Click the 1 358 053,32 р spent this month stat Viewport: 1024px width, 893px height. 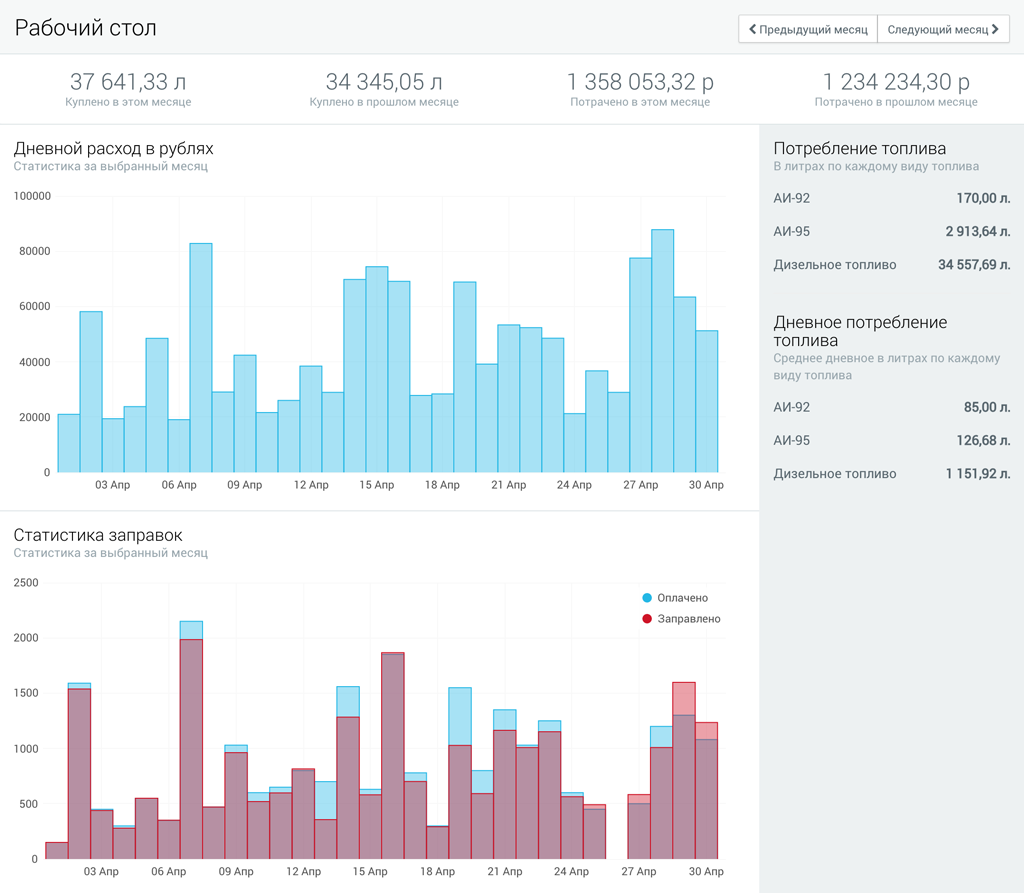pyautogui.click(x=640, y=82)
